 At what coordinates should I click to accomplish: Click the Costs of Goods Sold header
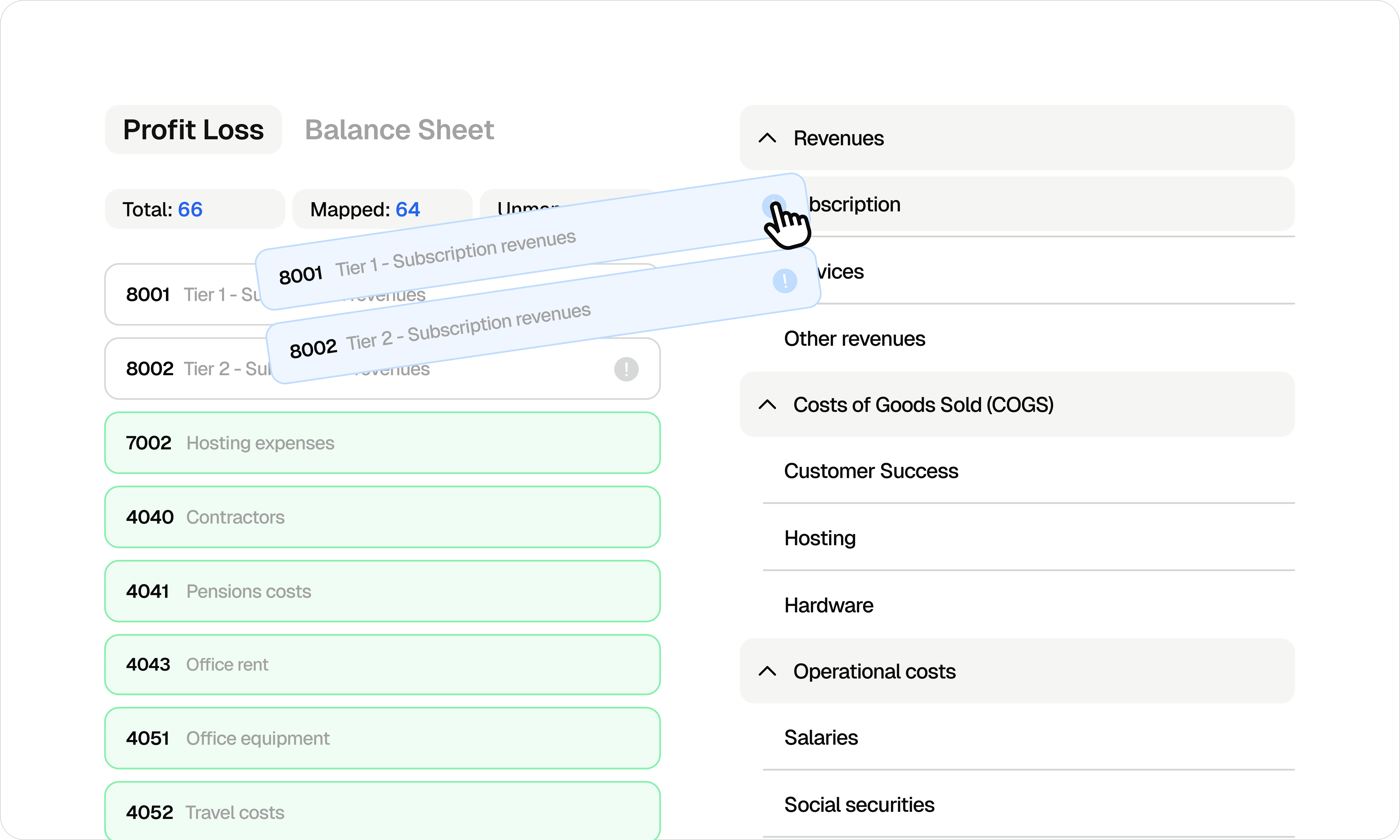1017,404
